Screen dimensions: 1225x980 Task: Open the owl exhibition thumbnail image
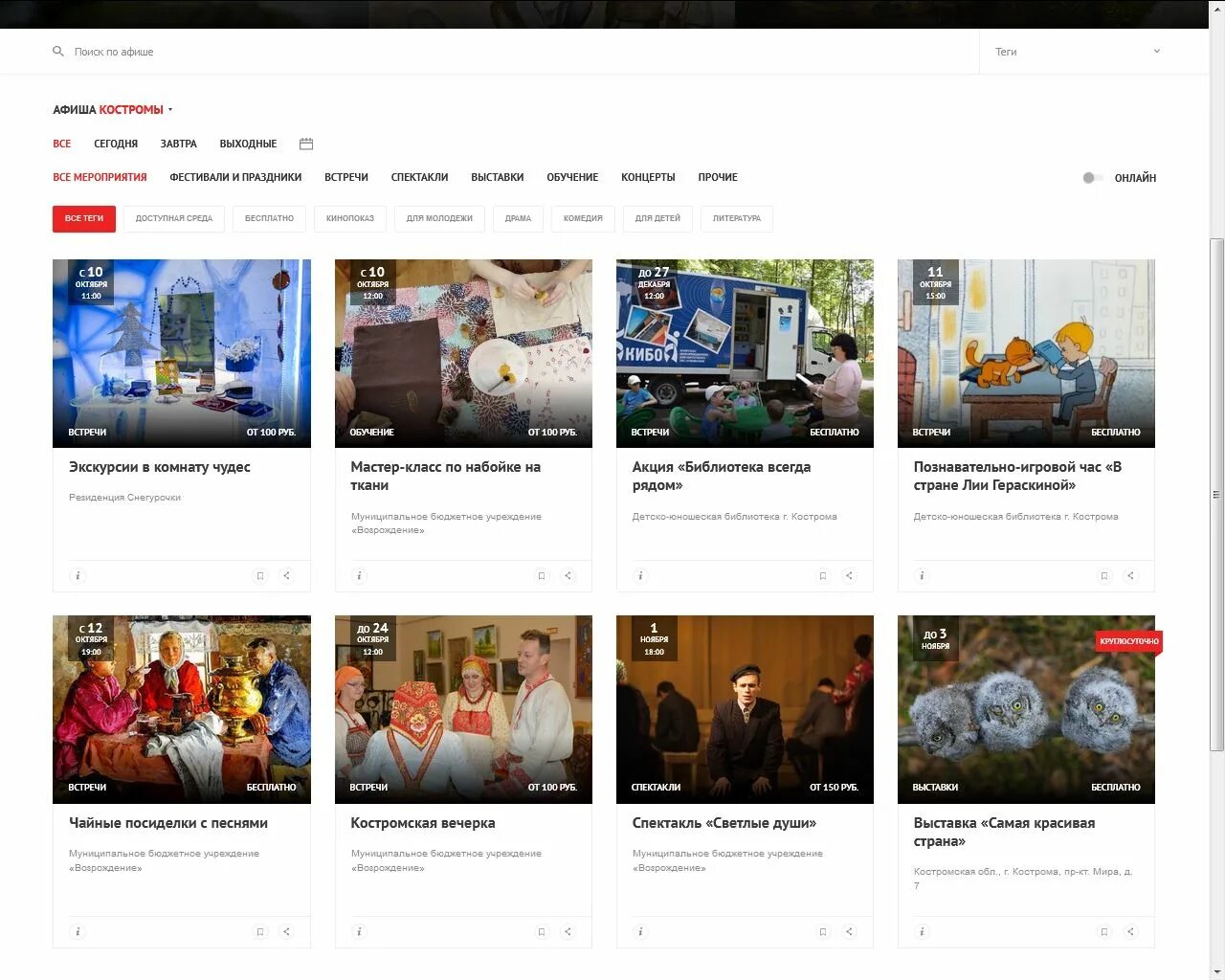[x=1026, y=709]
